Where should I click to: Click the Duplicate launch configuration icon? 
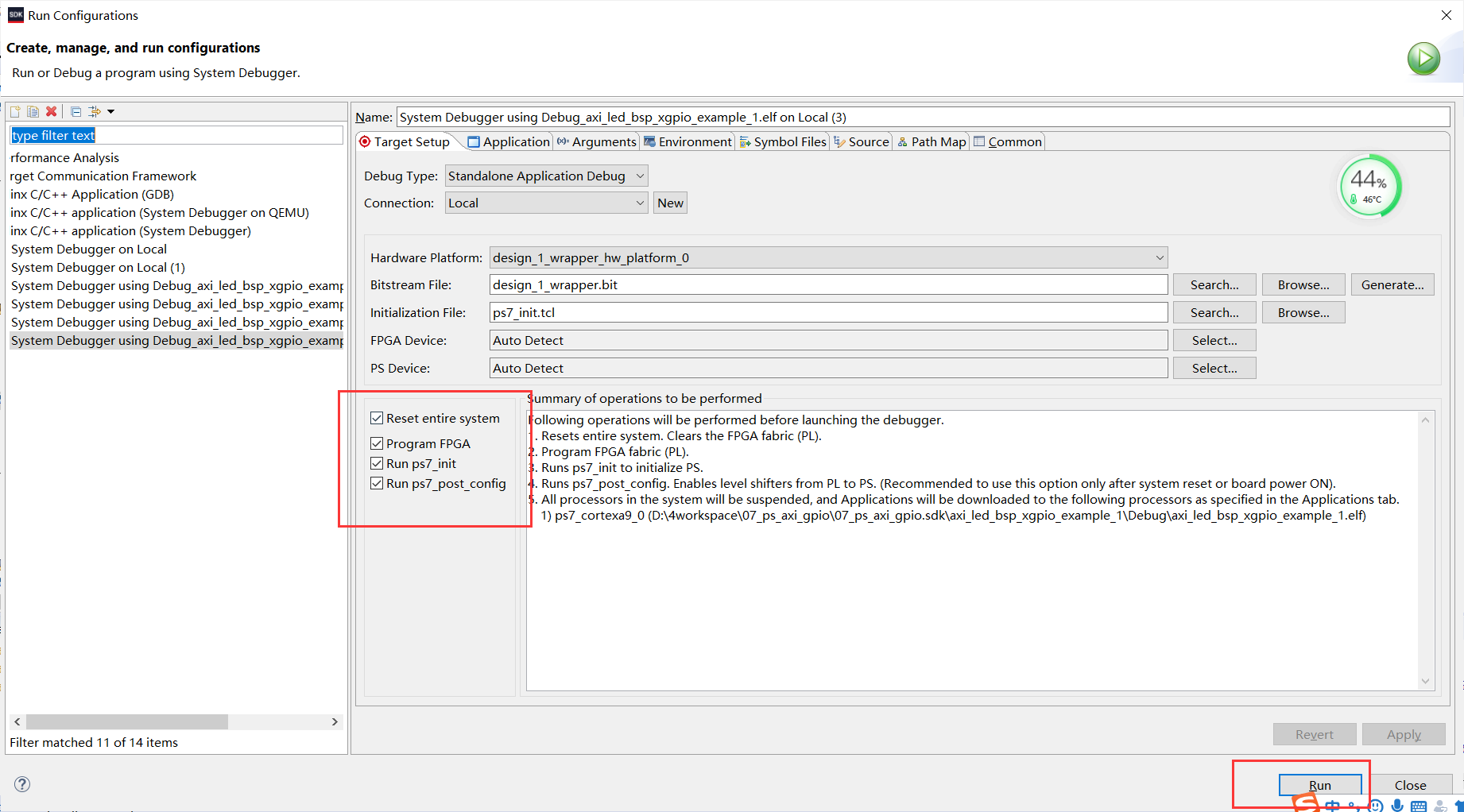tap(33, 111)
